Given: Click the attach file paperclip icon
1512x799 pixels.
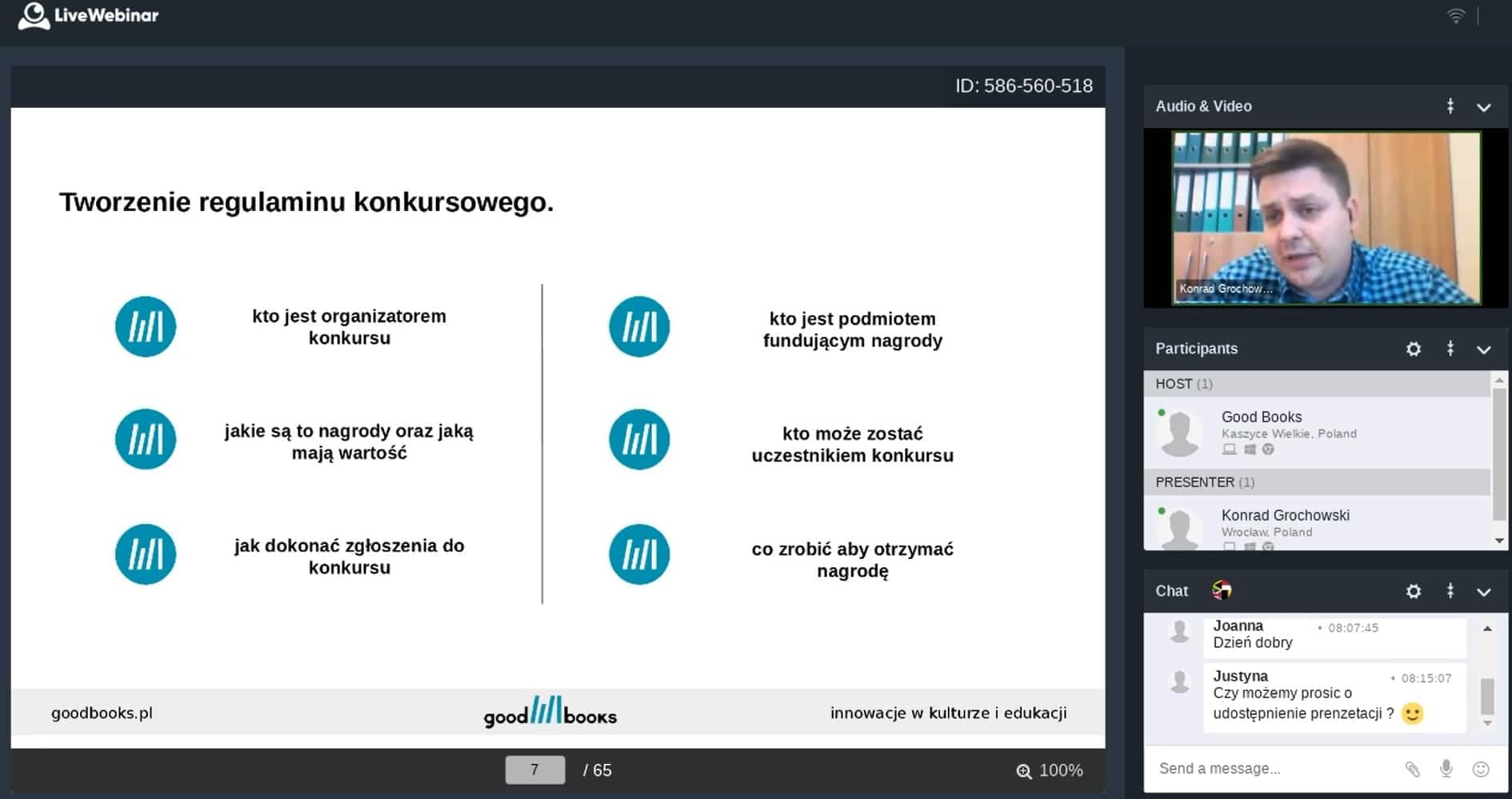Looking at the screenshot, I should [1412, 769].
